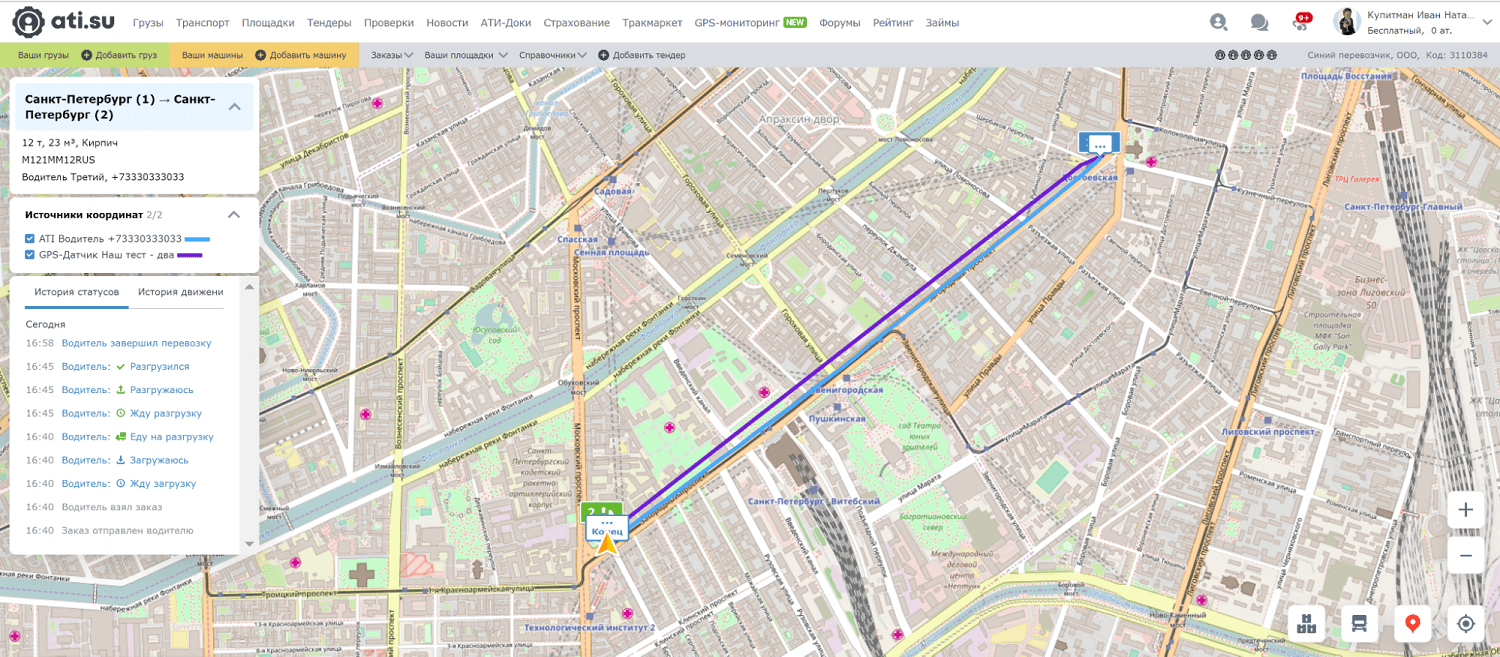Viewport: 1500px width, 657px height.
Task: Expand the Справочники dropdown
Action: 553,55
